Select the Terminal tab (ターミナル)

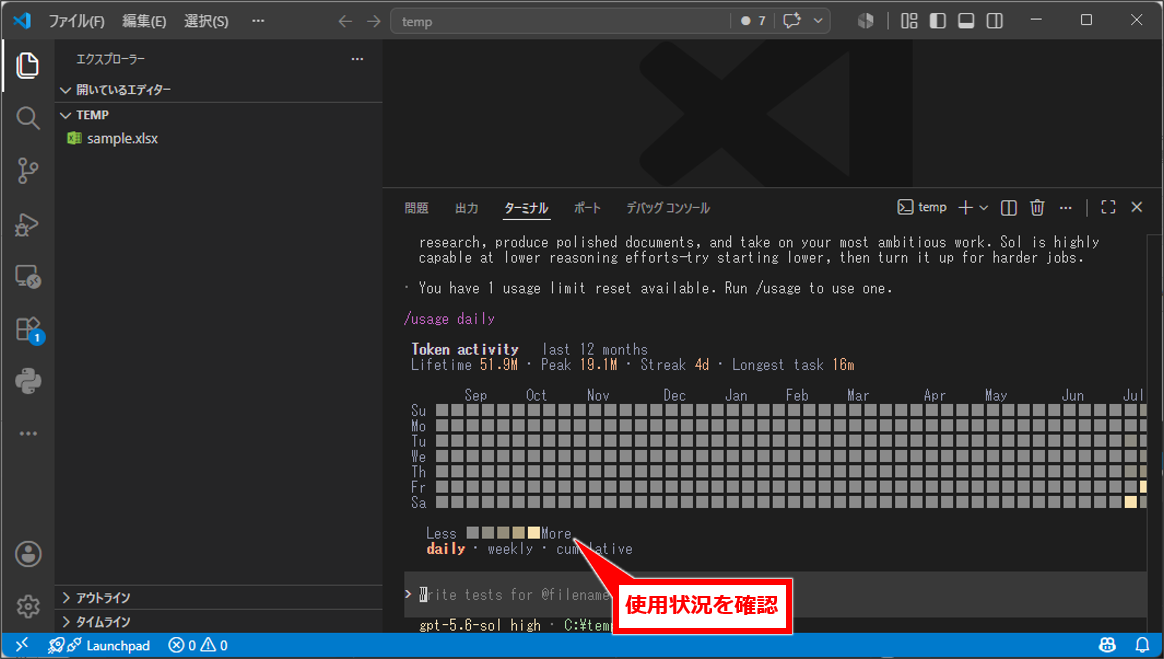coord(526,208)
